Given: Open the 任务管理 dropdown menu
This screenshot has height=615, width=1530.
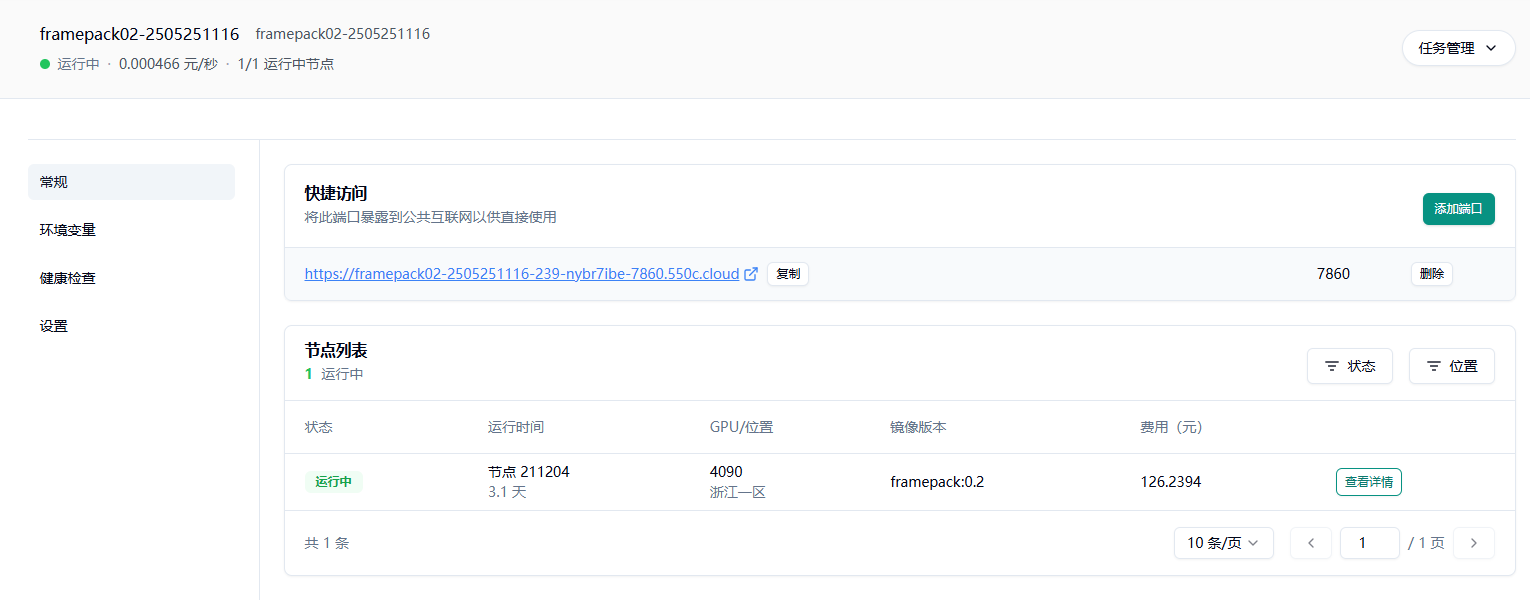Looking at the screenshot, I should click(1458, 48).
